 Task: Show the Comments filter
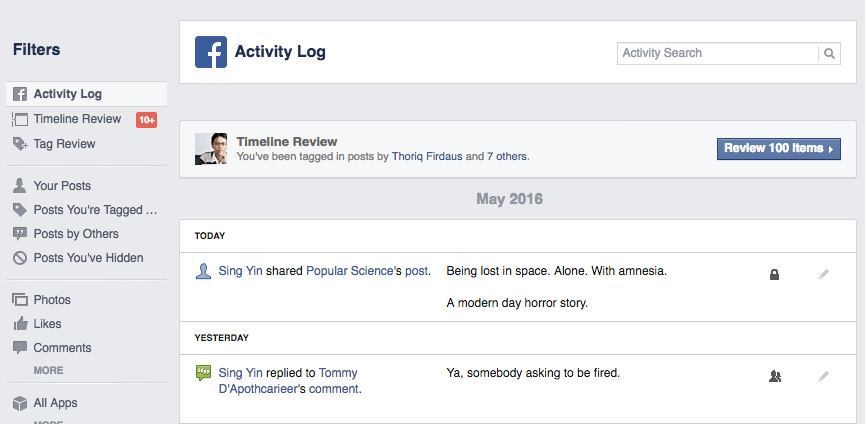62,348
